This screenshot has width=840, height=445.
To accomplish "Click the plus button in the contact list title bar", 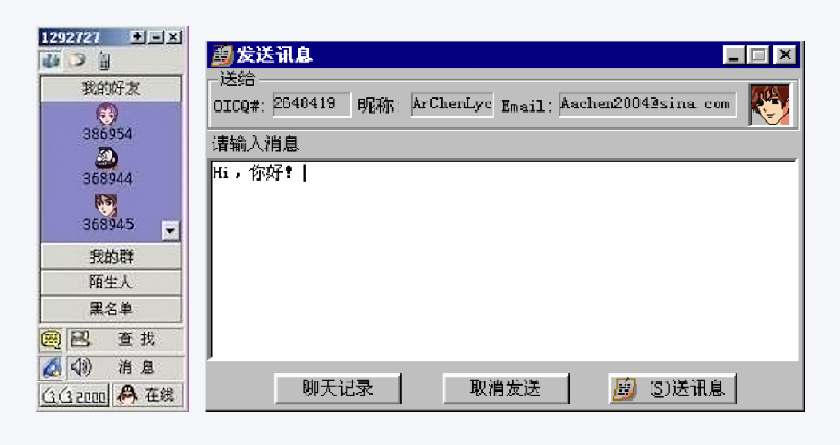I will pos(138,37).
